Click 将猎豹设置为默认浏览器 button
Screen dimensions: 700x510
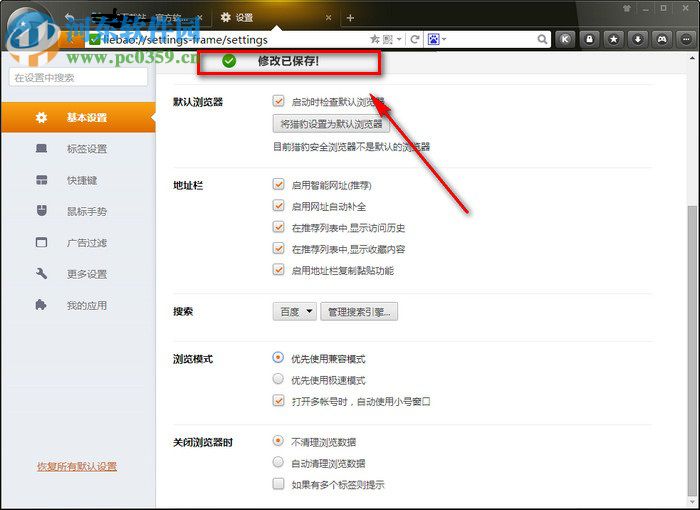click(331, 124)
